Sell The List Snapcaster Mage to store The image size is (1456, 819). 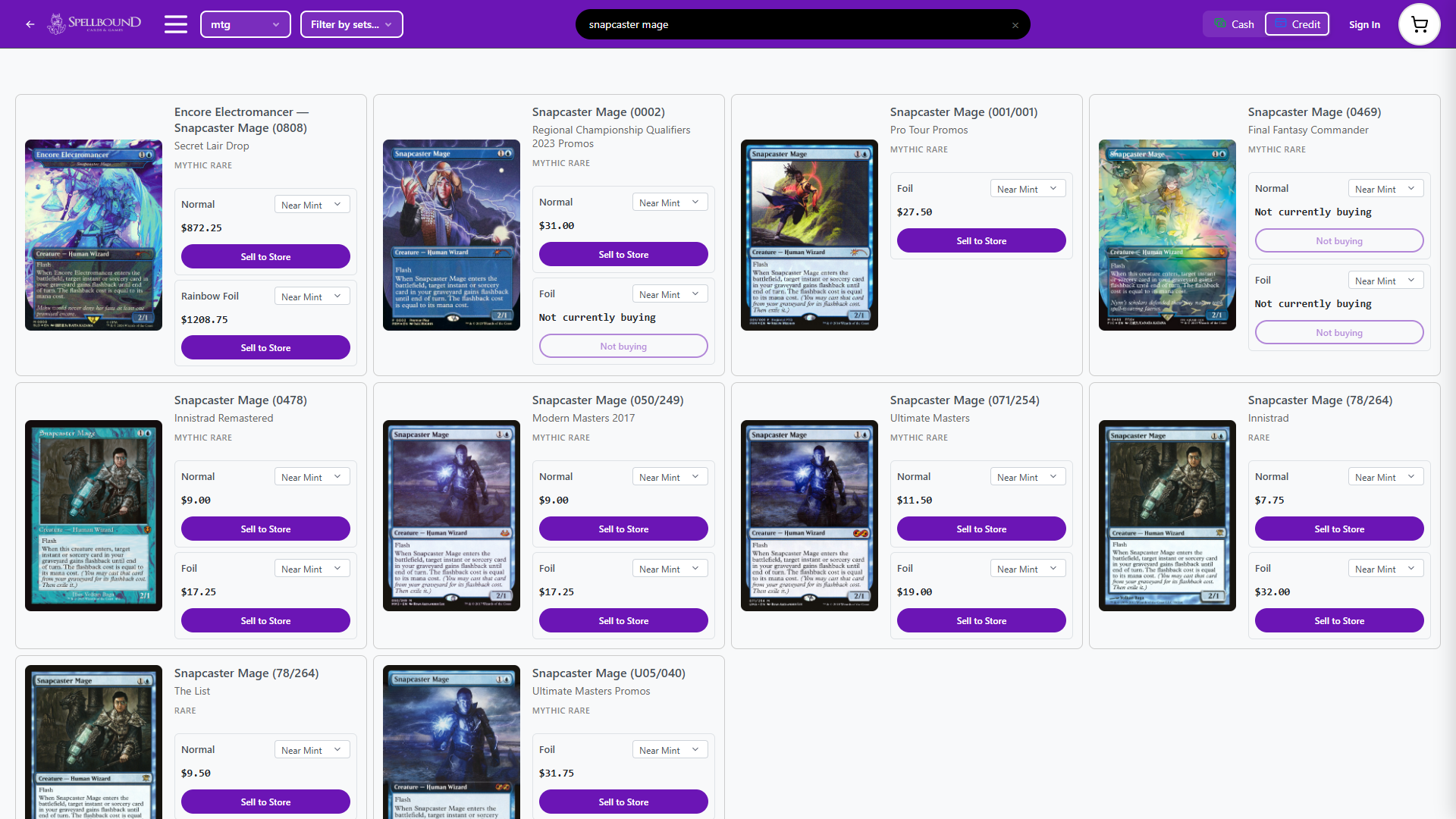(x=265, y=802)
